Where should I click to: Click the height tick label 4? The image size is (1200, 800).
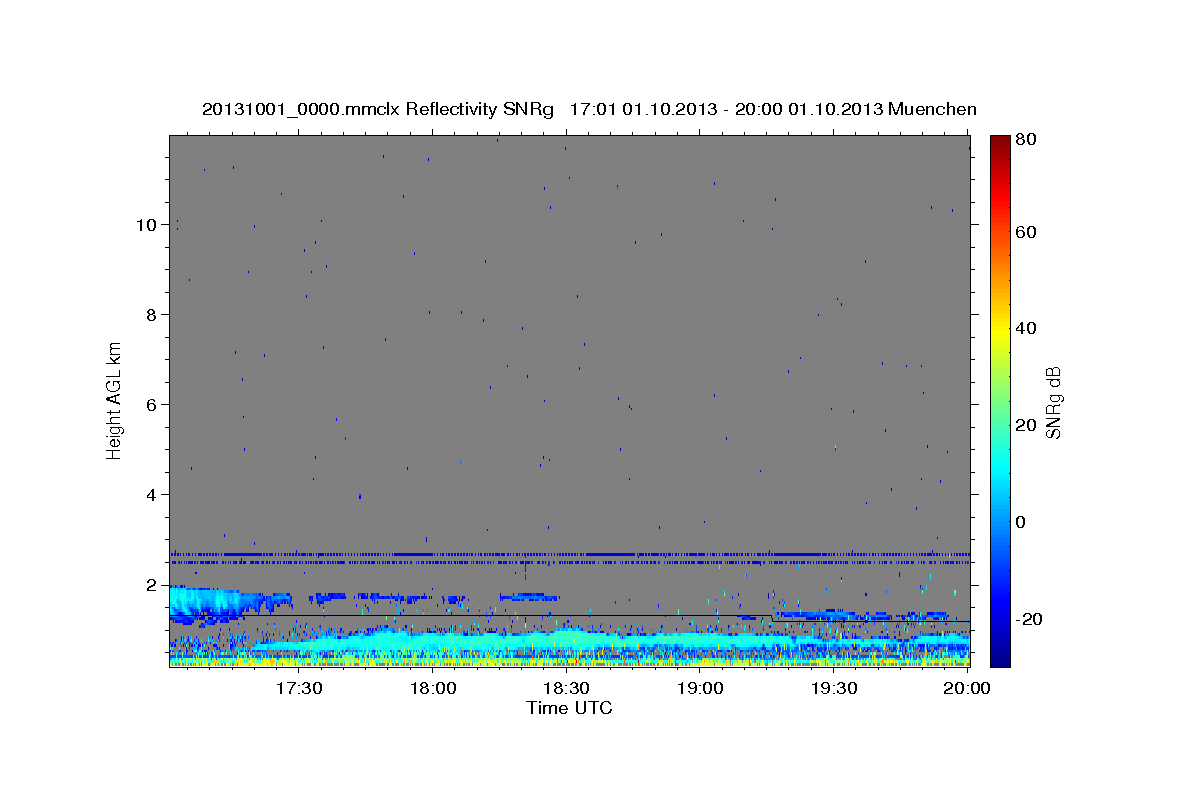click(x=152, y=495)
